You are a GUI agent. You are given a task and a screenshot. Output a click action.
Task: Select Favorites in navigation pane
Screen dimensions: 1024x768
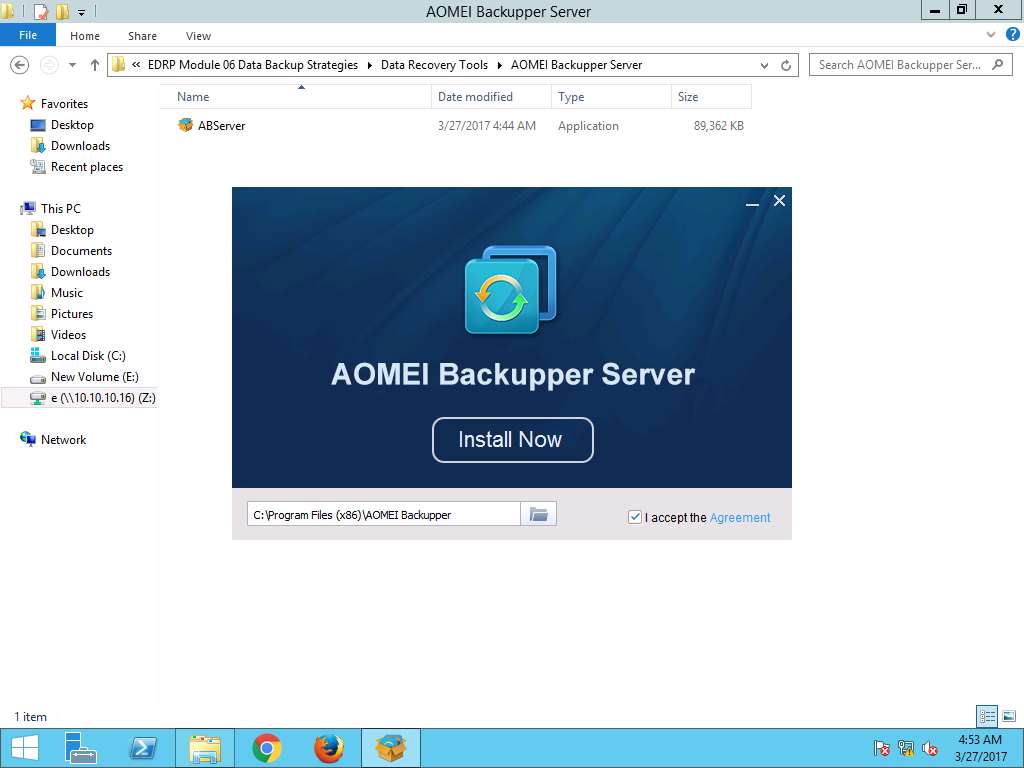point(64,103)
